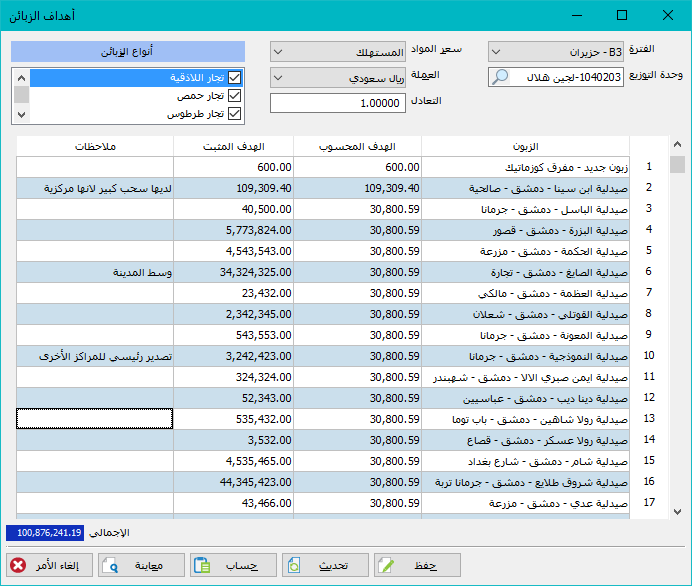Click fixed target 52,343.00 cell
The height and width of the screenshot is (586, 692).
point(233,398)
